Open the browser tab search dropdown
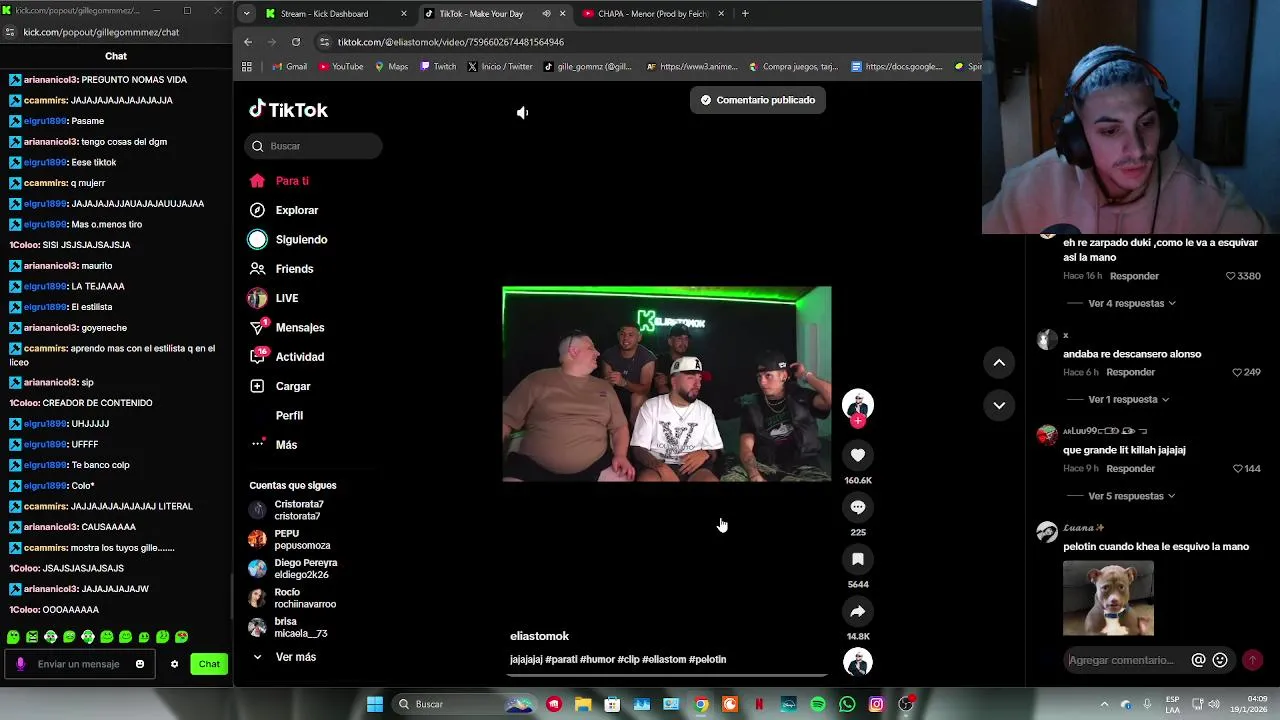The image size is (1280, 720). (x=246, y=14)
